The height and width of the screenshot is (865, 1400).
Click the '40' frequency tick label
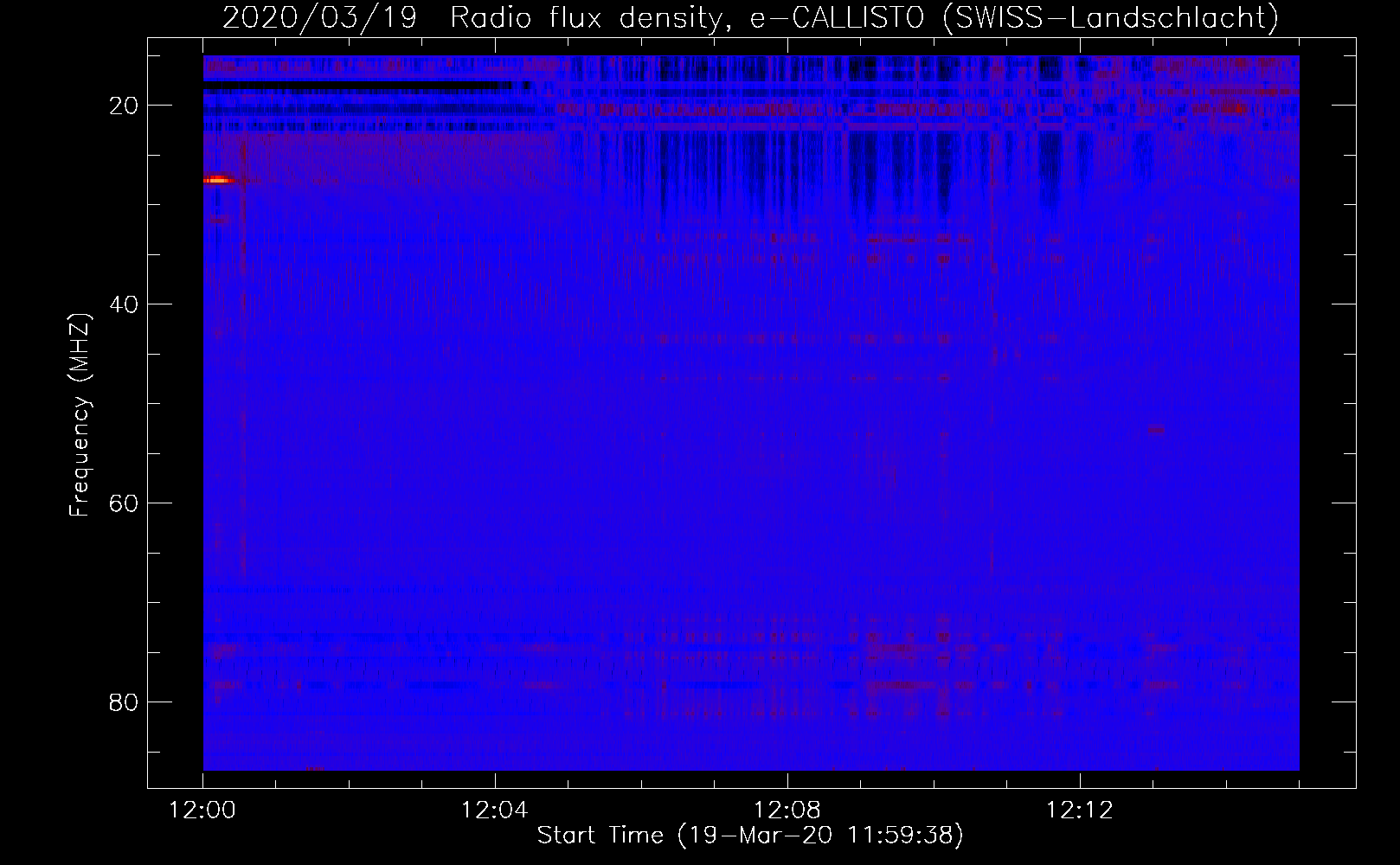coord(124,304)
